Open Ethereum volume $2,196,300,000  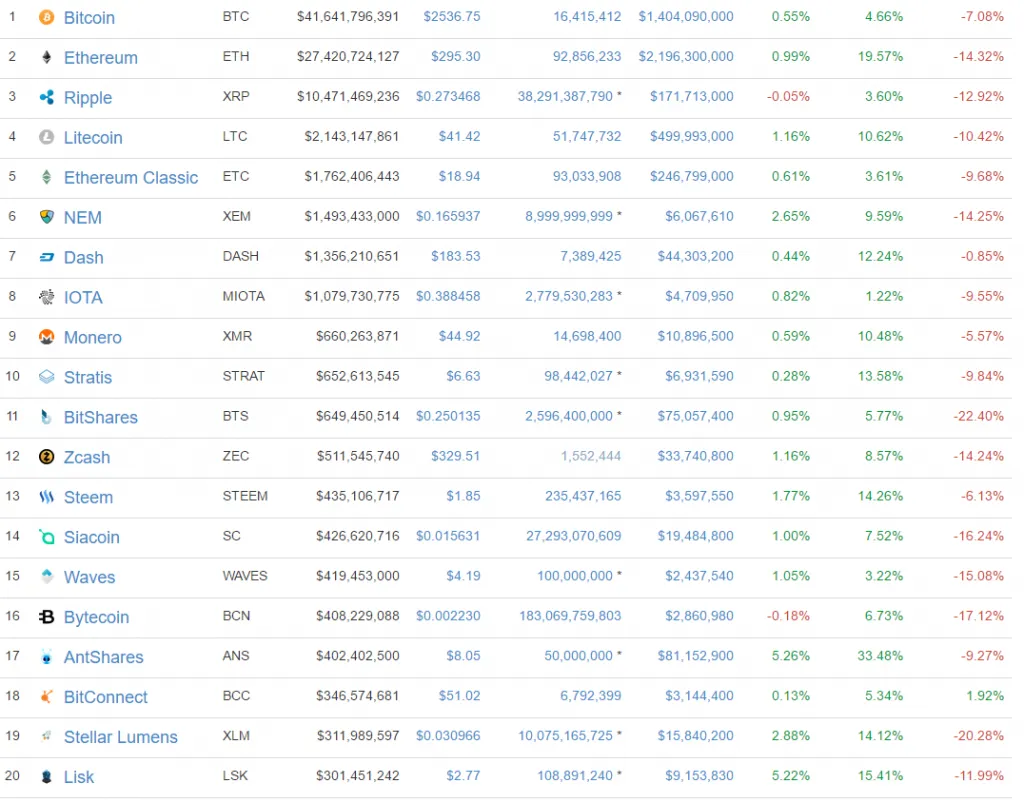click(x=686, y=56)
